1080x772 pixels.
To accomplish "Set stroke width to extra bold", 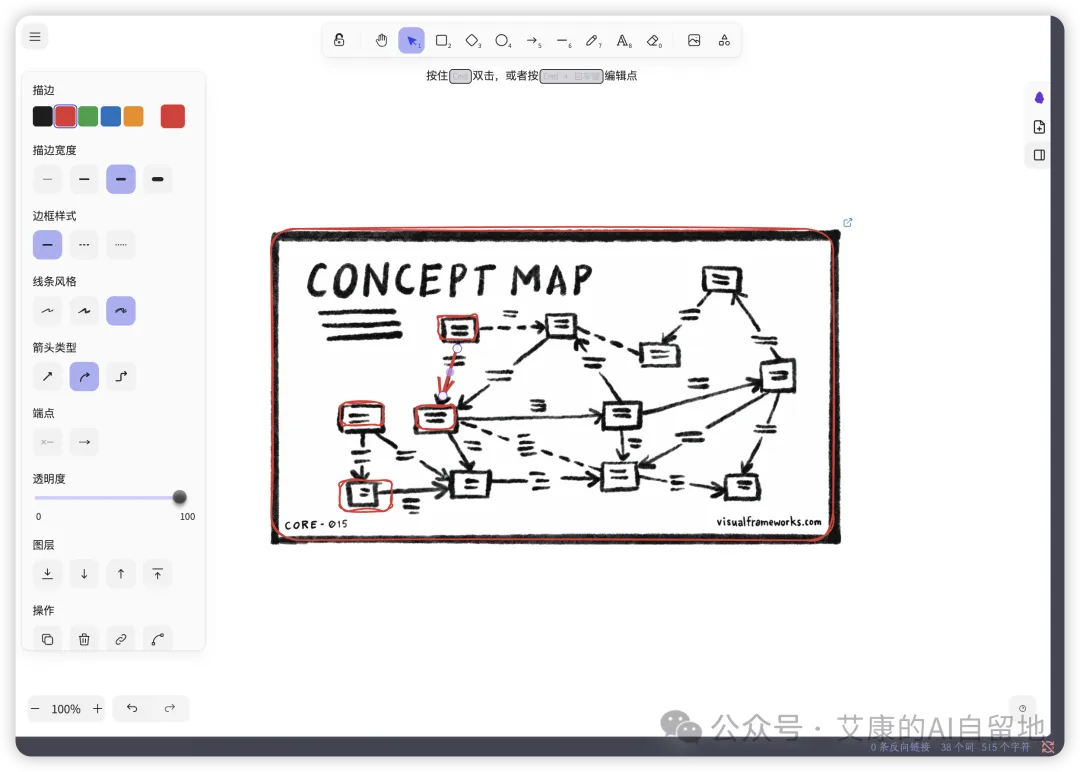I will point(158,179).
